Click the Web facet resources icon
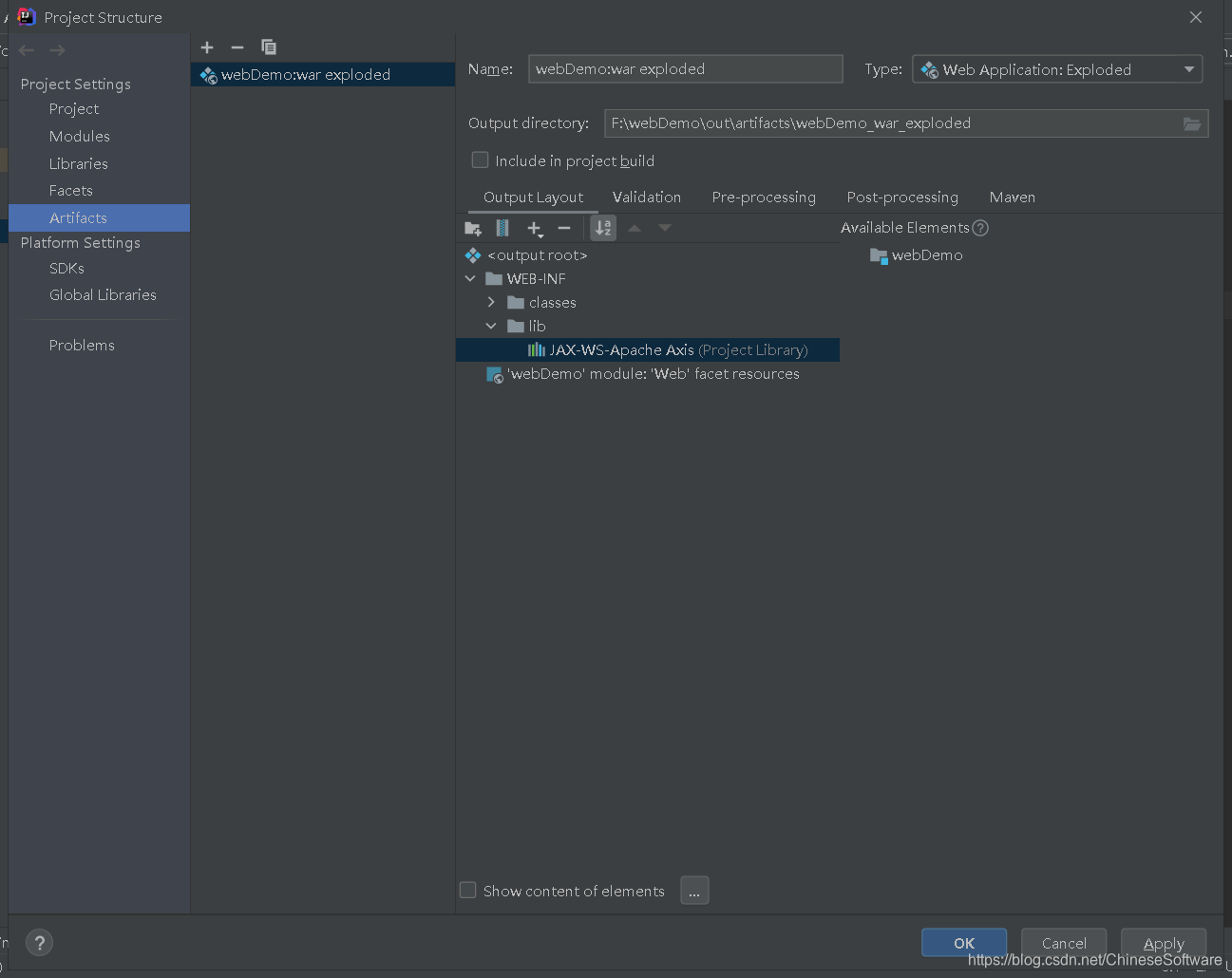1232x978 pixels. (x=495, y=374)
